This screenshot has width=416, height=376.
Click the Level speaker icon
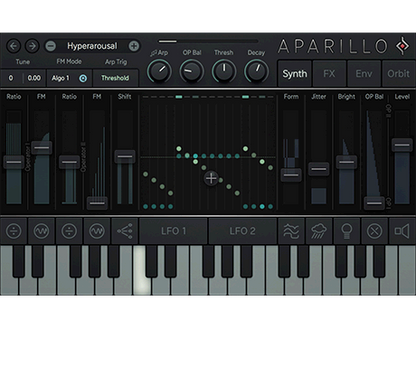[x=402, y=231]
